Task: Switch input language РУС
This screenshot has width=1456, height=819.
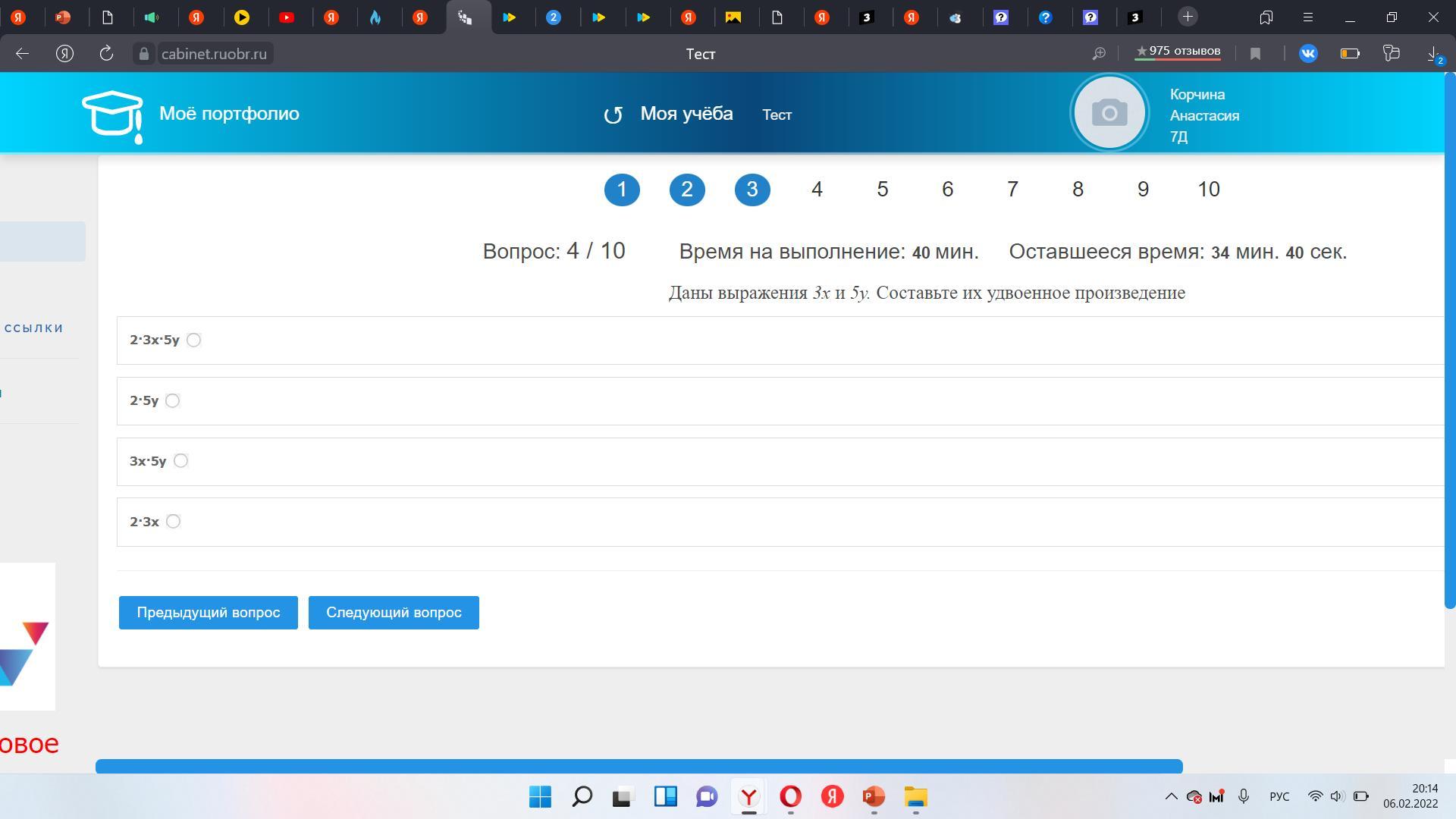Action: coord(1279,797)
